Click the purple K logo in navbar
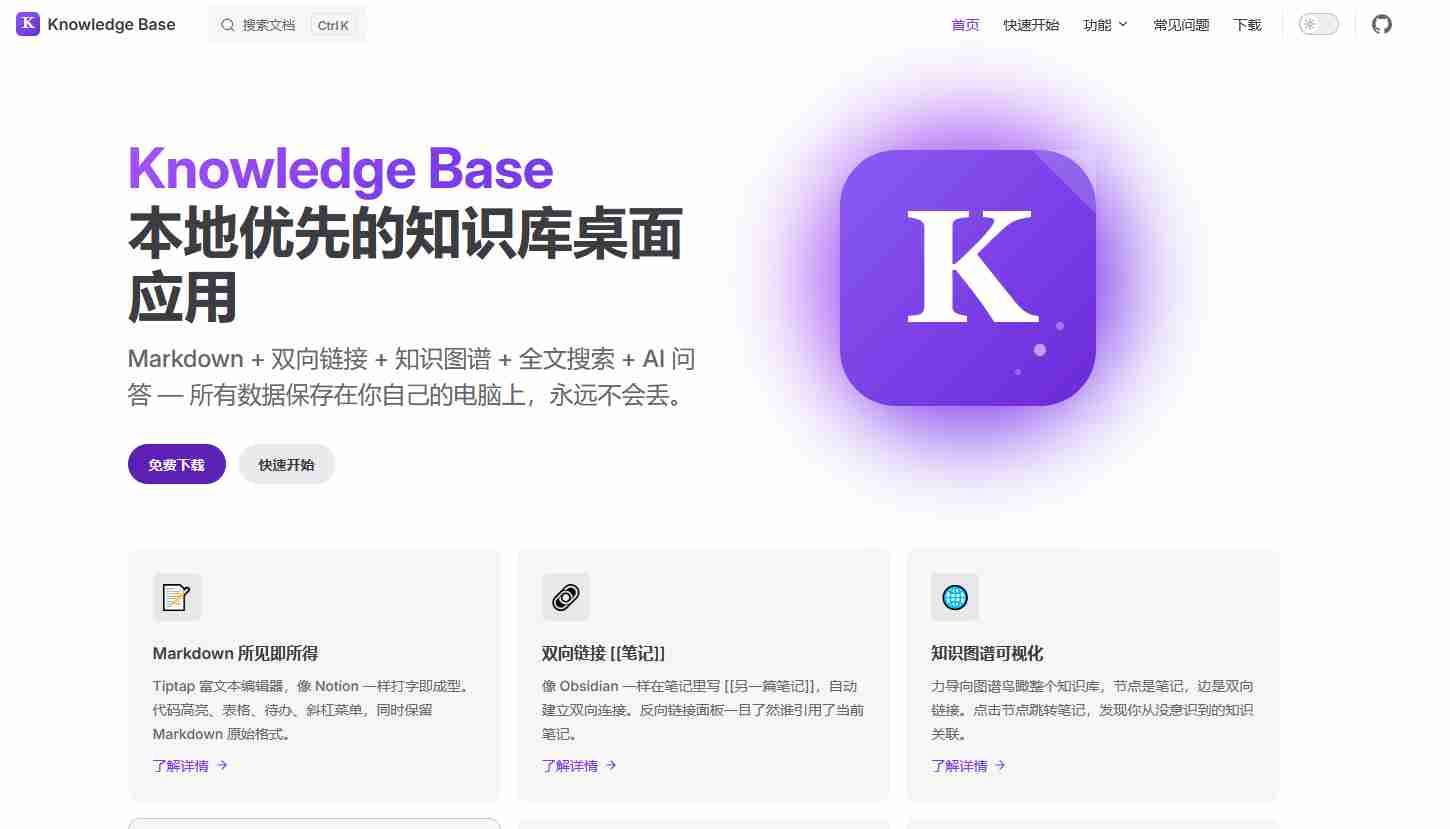Image resolution: width=1450 pixels, height=829 pixels. (28, 24)
